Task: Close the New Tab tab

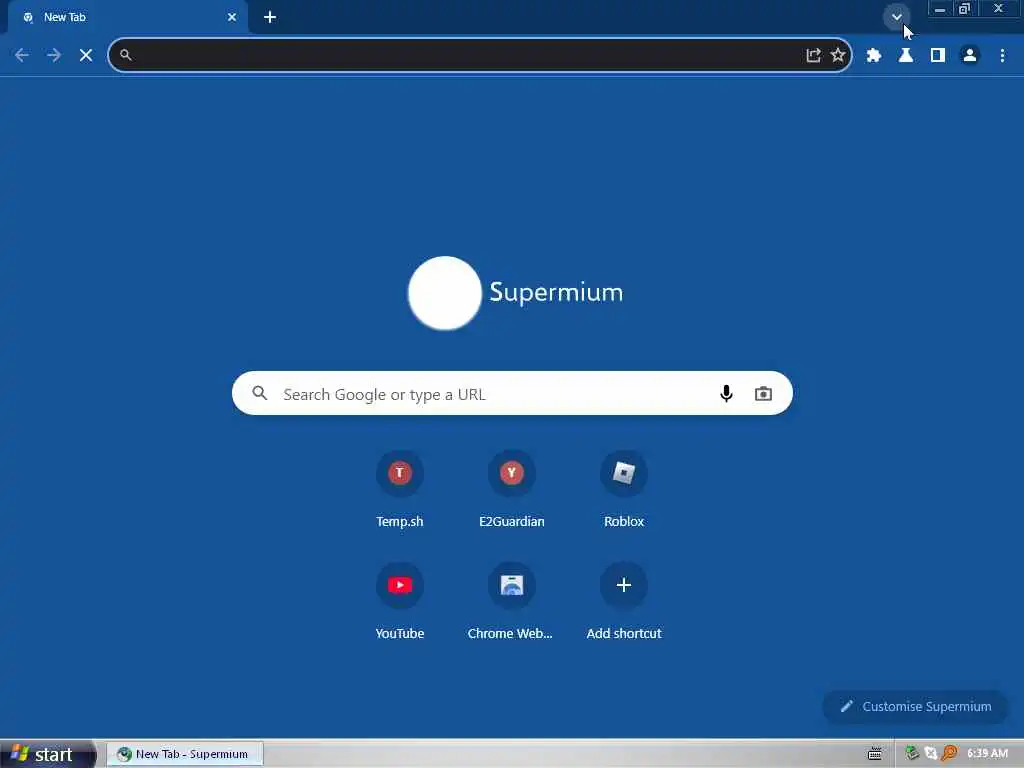Action: coord(232,17)
